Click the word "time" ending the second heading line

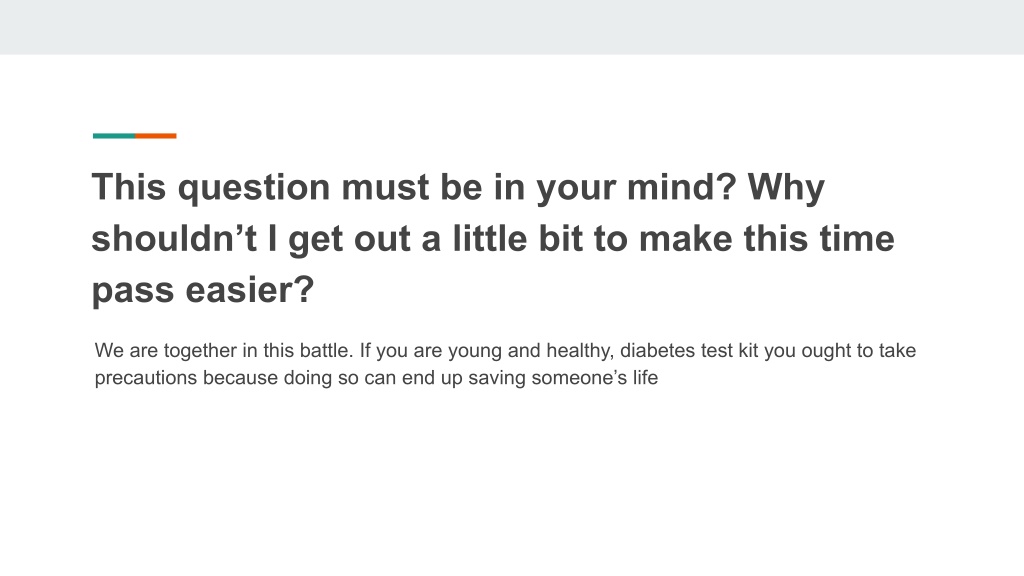[857, 238]
